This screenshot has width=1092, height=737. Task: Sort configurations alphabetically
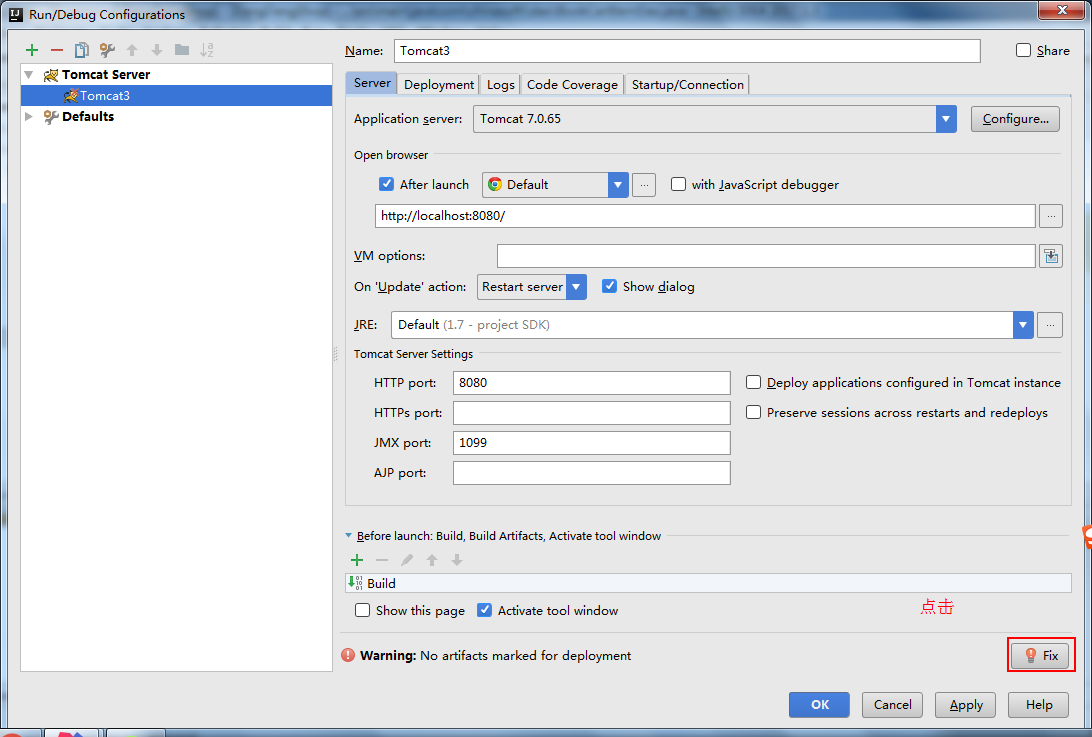pos(207,49)
